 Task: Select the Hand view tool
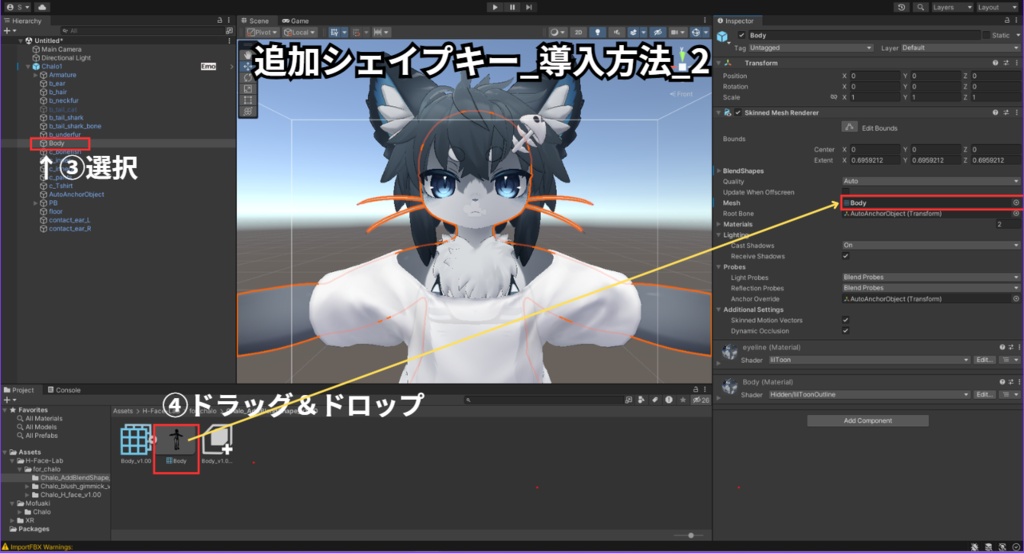click(248, 54)
